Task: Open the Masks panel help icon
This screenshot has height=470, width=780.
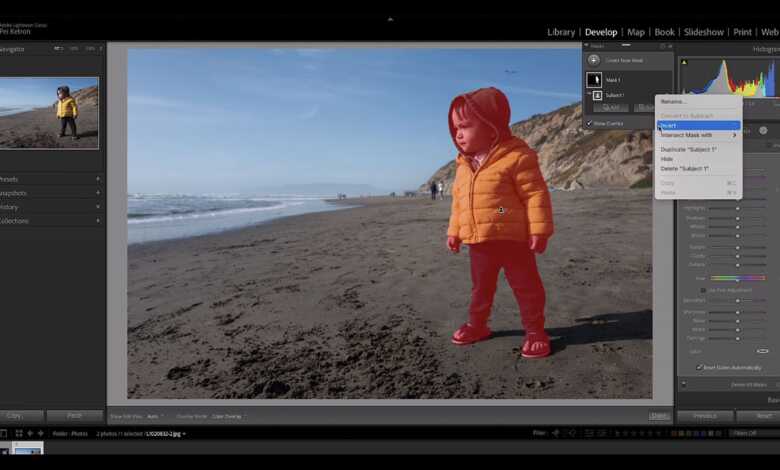Action: point(663,46)
